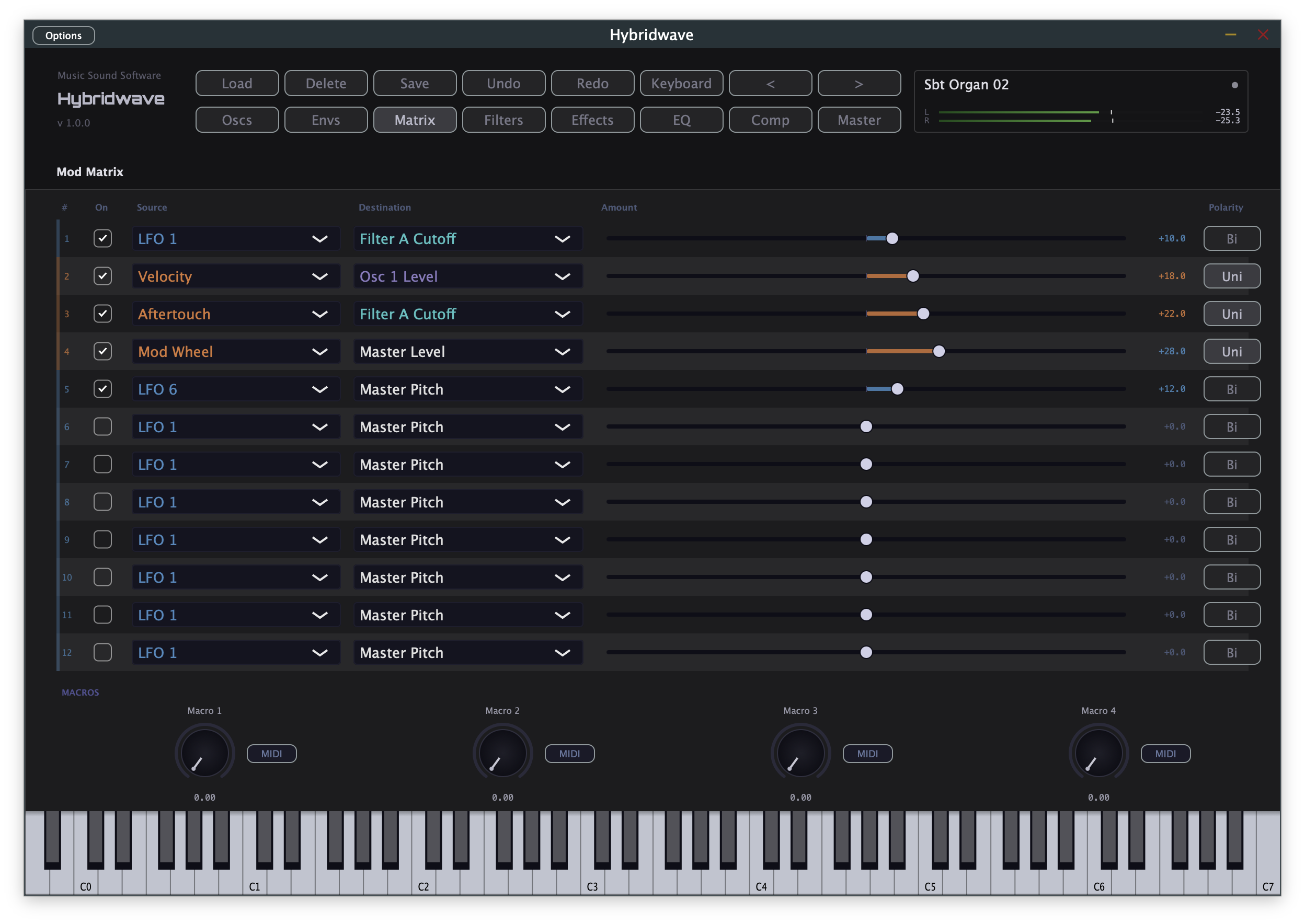
Task: Open the Effects tab
Action: (x=592, y=120)
